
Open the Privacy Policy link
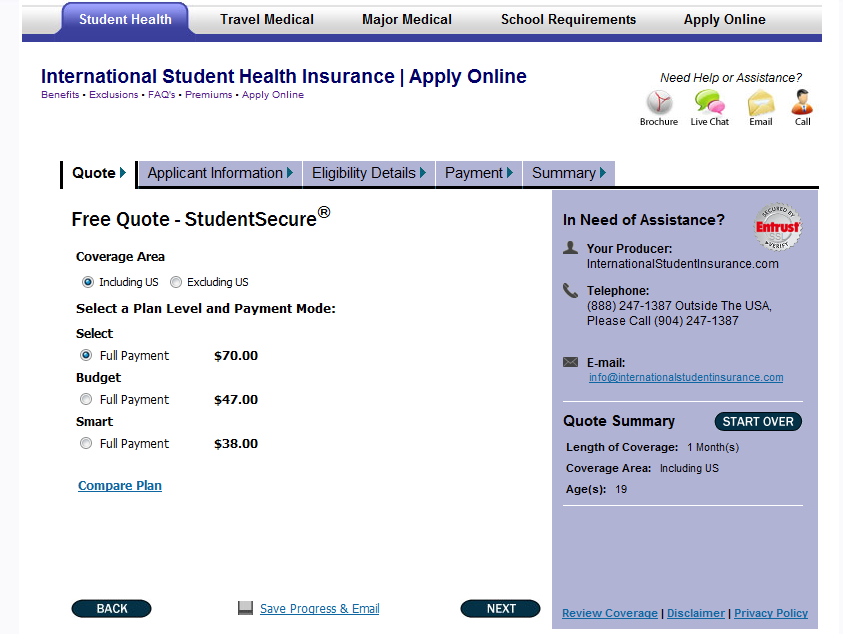[771, 613]
